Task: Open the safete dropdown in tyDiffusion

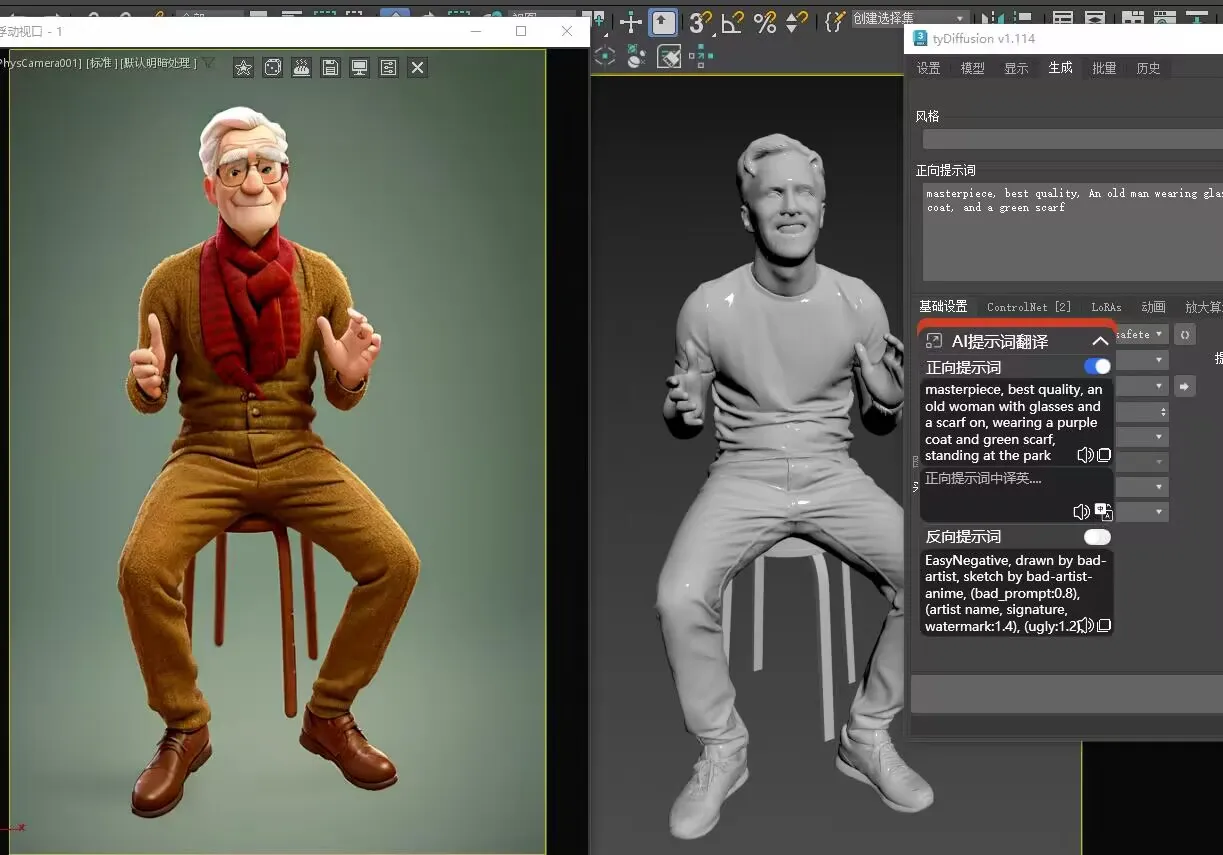Action: [x=1142, y=335]
